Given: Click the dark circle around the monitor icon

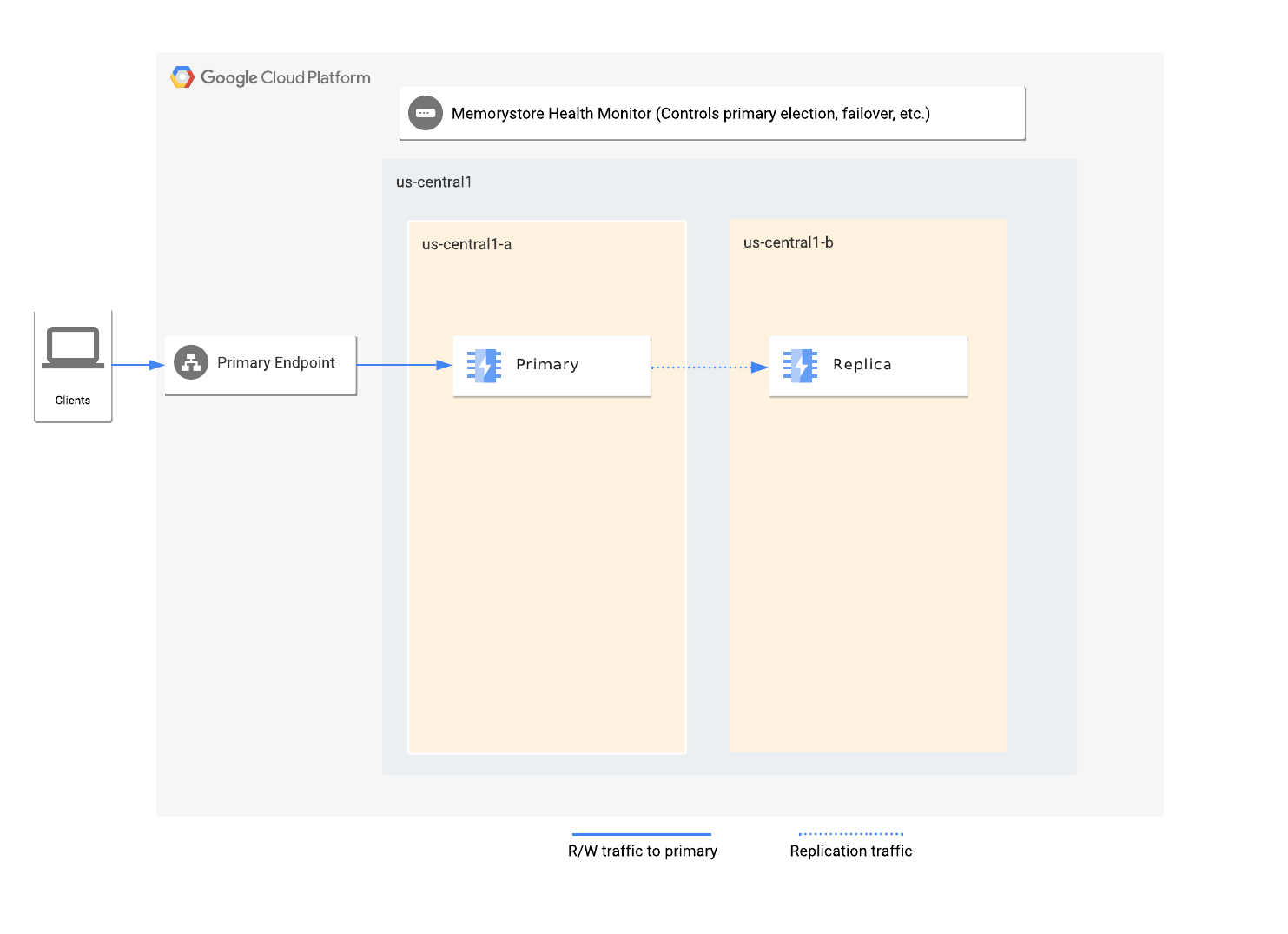Looking at the screenshot, I should click(x=425, y=113).
